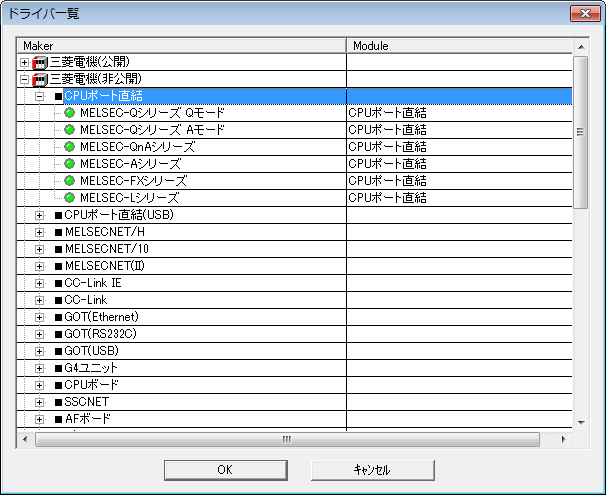Click the 三菱電機(公開) maker icon

(40, 62)
